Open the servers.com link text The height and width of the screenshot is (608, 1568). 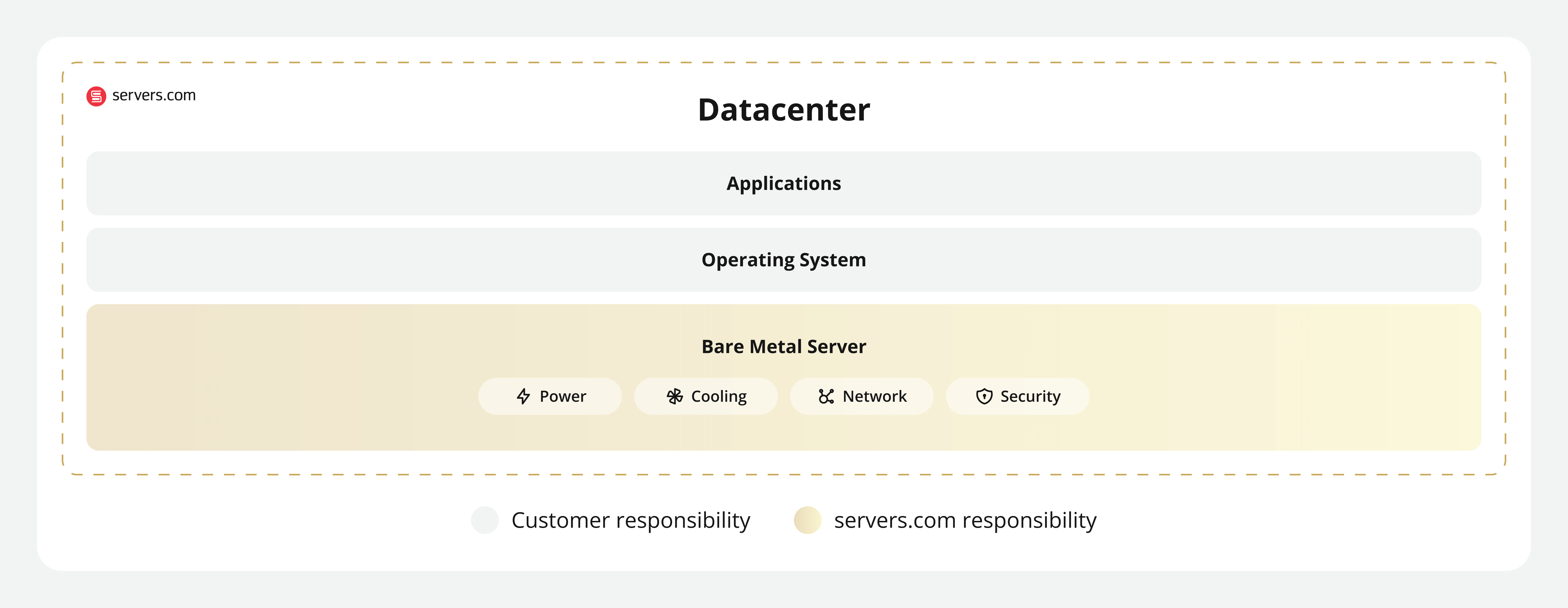coord(153,95)
